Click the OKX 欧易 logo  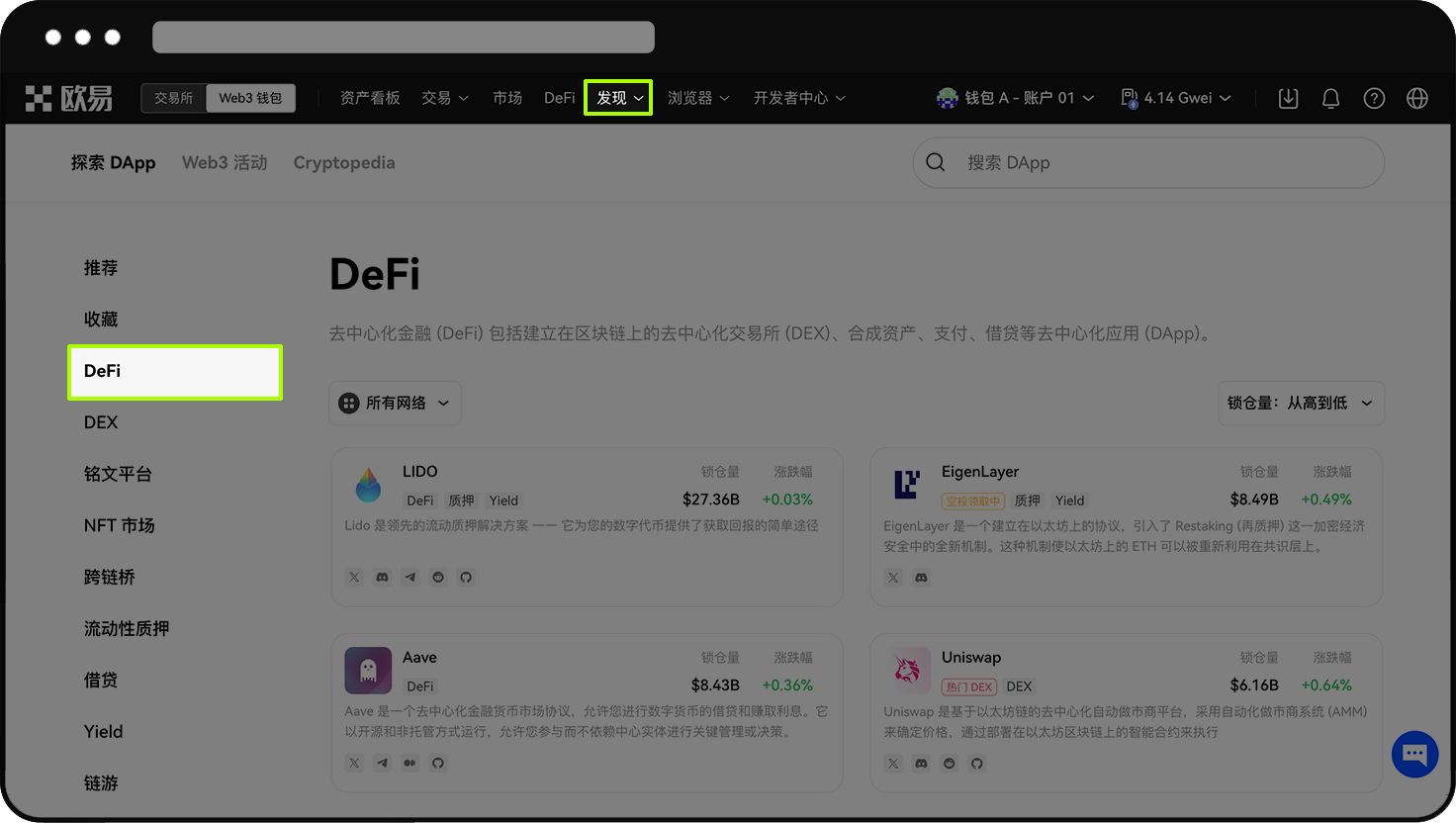68,98
